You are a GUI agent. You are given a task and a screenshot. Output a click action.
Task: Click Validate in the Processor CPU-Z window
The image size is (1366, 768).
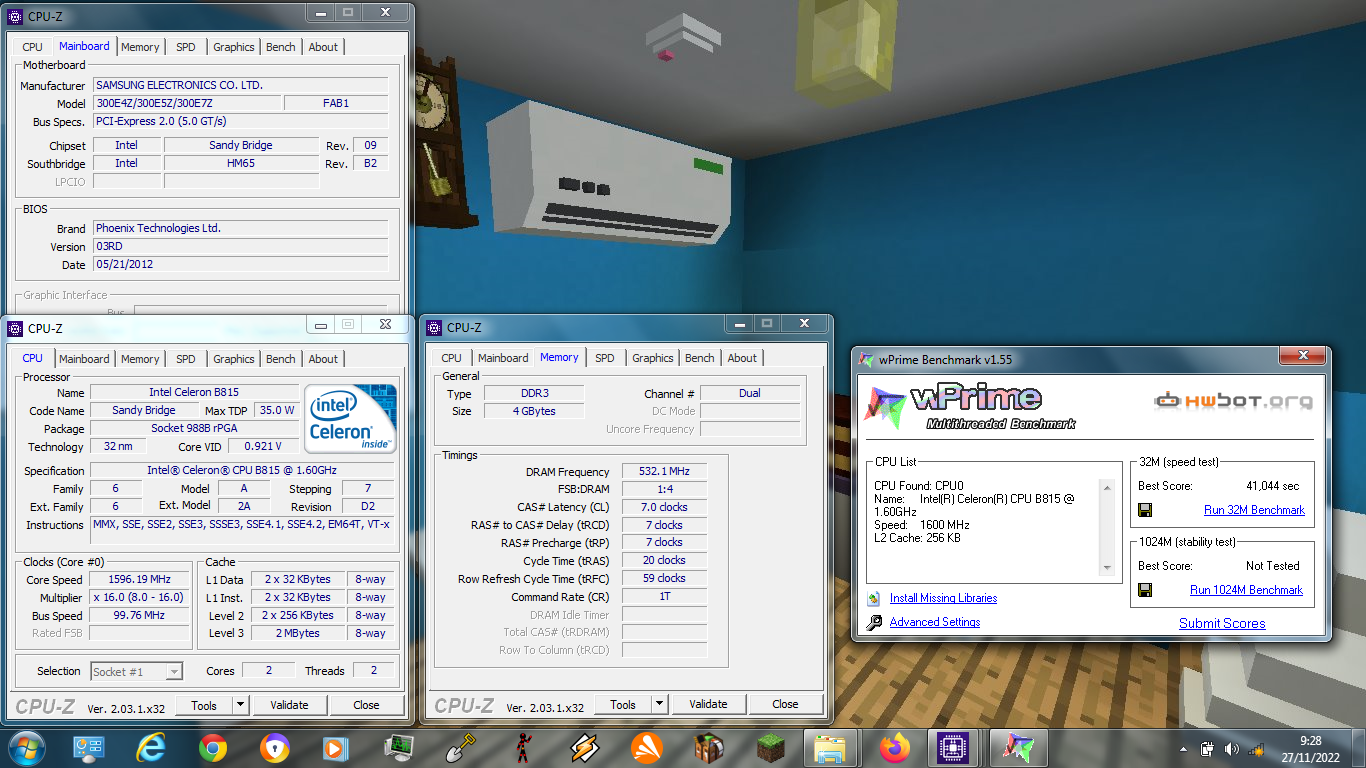tap(289, 705)
